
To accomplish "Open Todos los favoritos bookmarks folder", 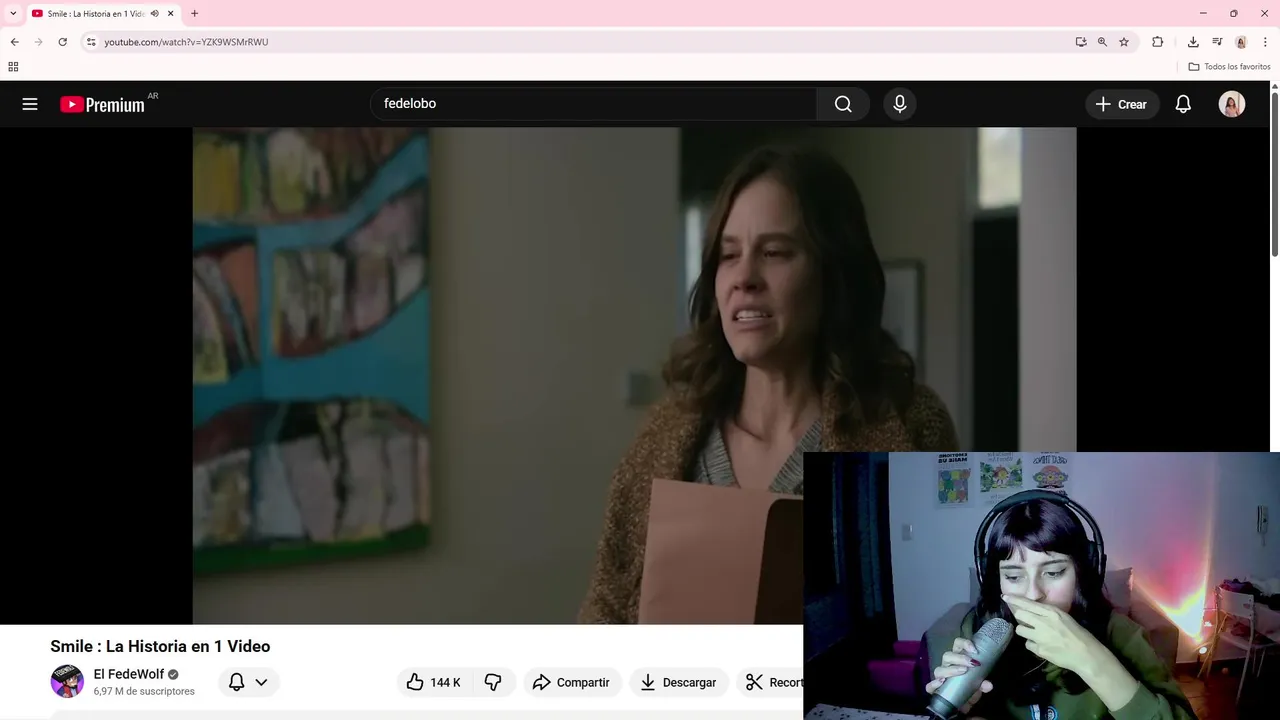I will (1229, 67).
